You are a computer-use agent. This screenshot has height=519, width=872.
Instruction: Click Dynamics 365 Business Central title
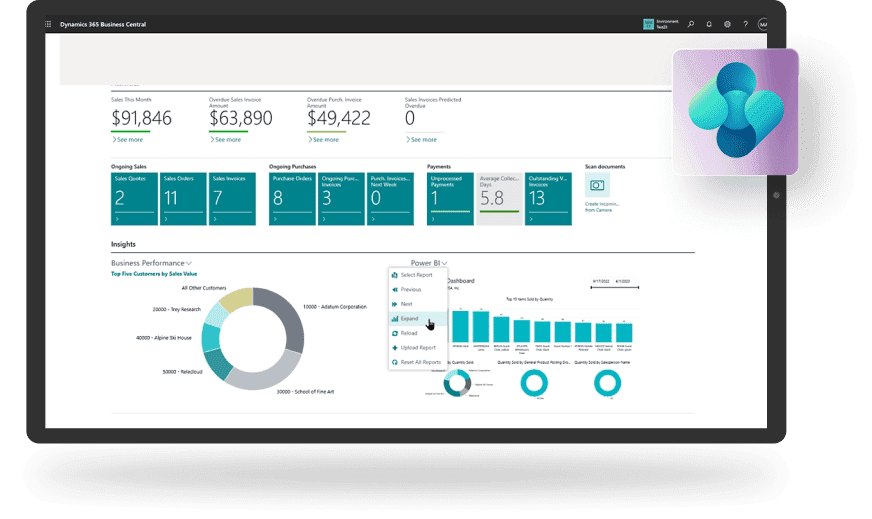(103, 24)
